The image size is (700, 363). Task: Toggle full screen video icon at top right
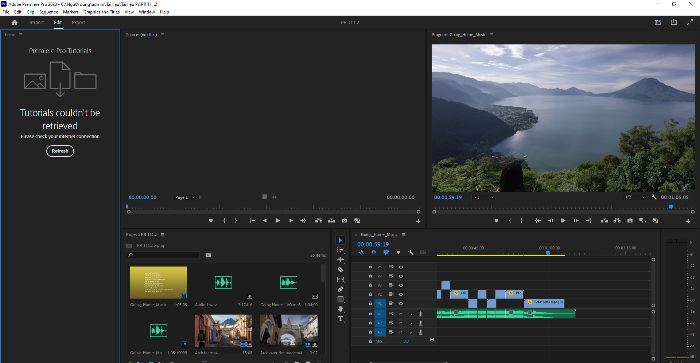(x=689, y=22)
